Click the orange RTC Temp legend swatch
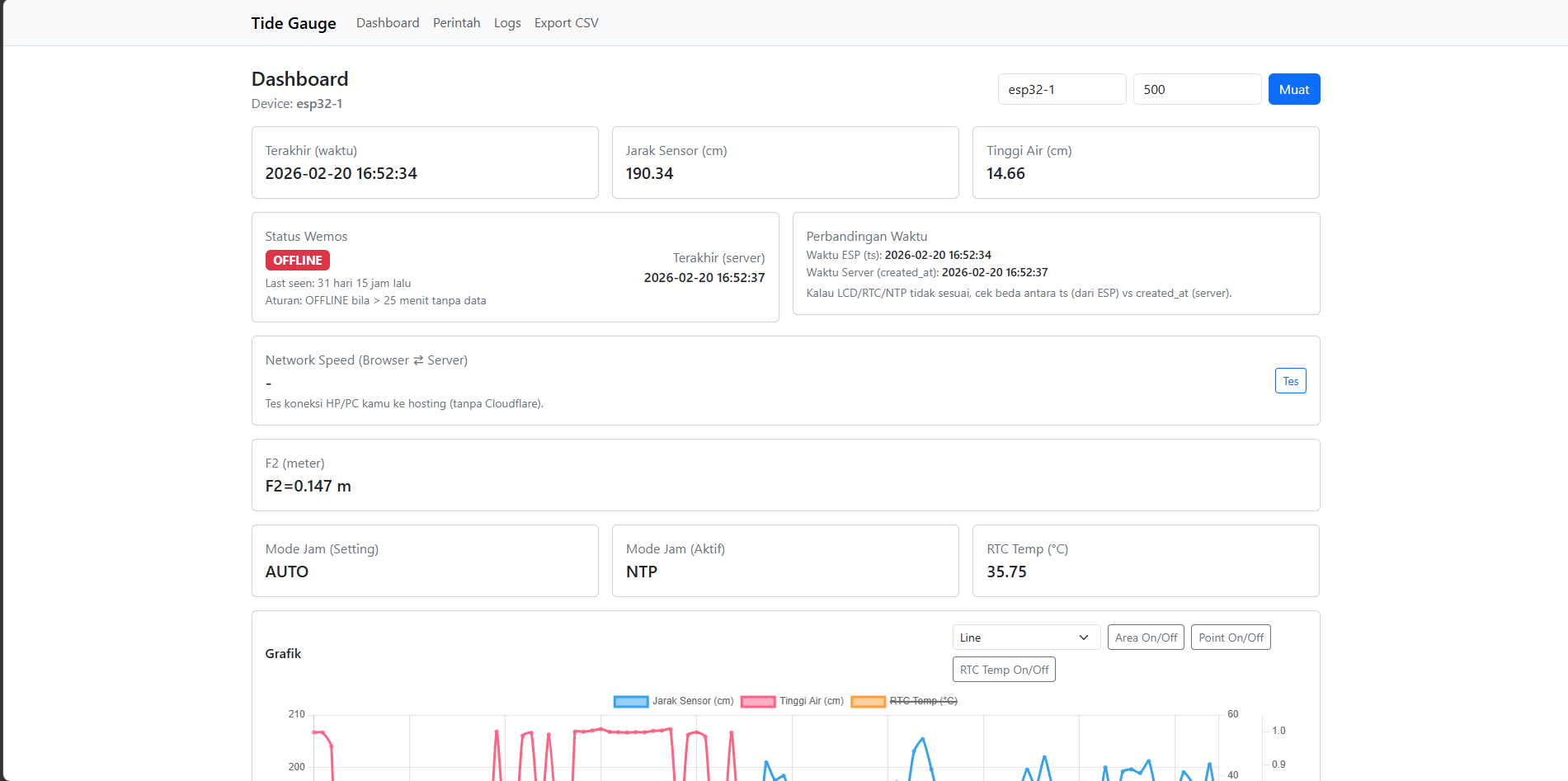The height and width of the screenshot is (781, 1568). click(x=868, y=702)
